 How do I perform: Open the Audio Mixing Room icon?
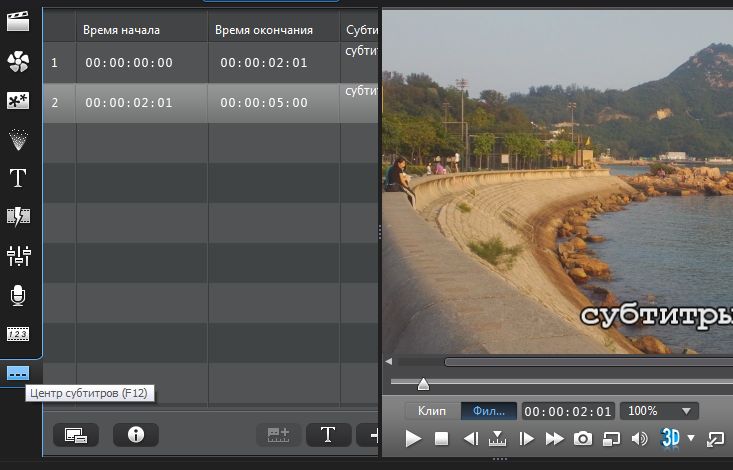(18, 256)
